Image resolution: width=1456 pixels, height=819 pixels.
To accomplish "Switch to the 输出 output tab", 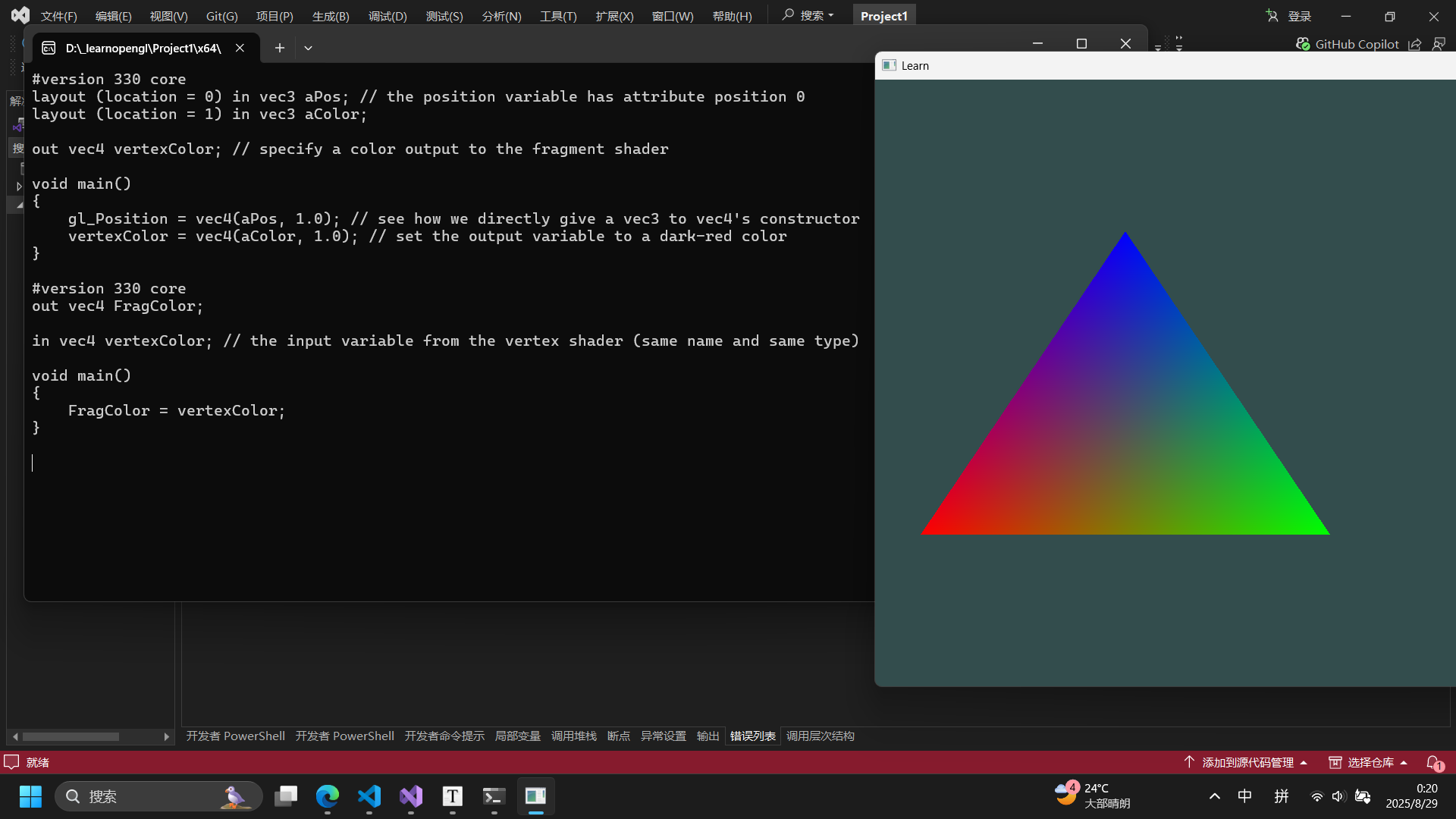I will [x=707, y=736].
